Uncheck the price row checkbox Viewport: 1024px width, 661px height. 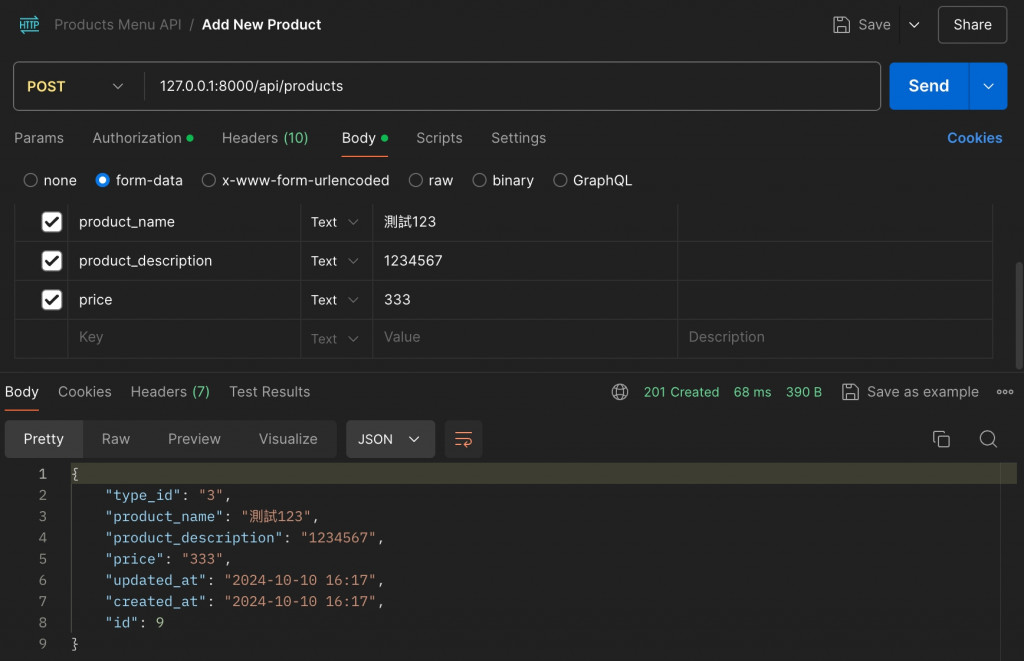52,300
